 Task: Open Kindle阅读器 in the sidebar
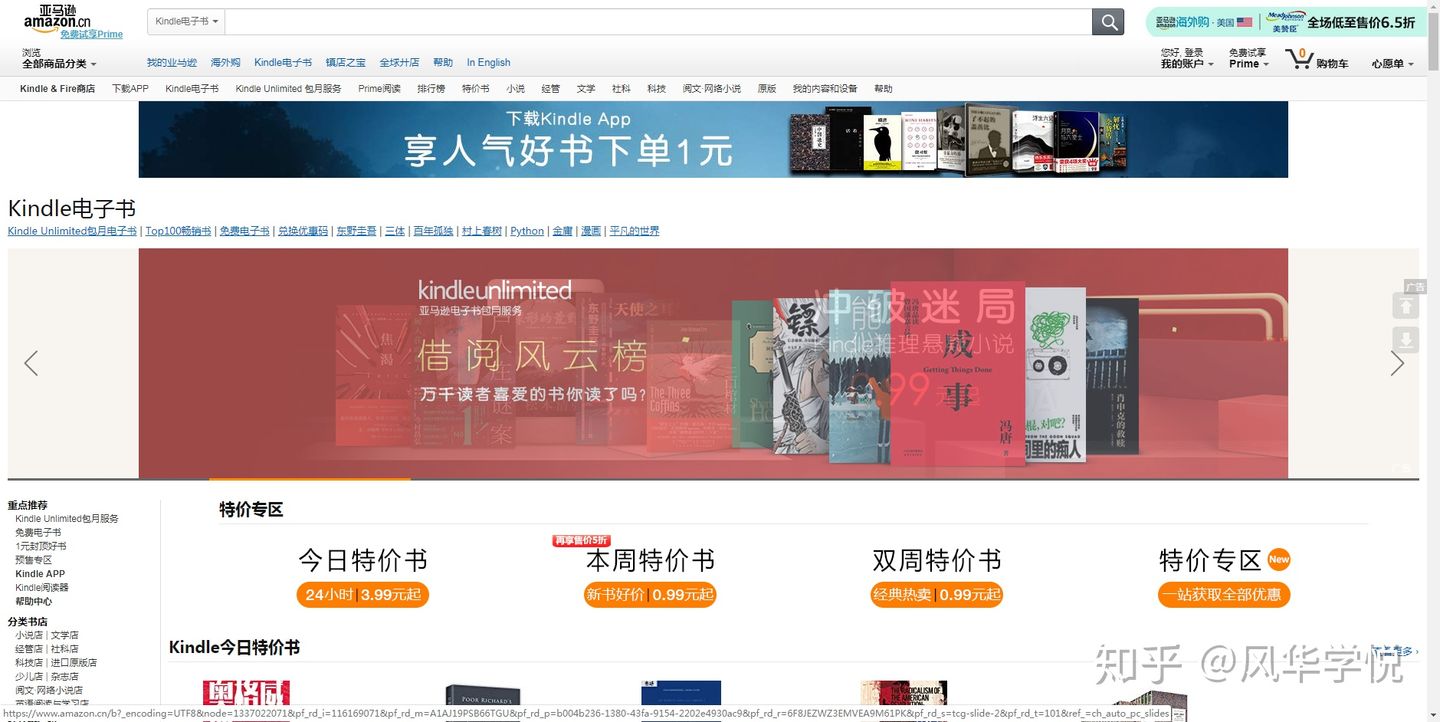pos(42,588)
